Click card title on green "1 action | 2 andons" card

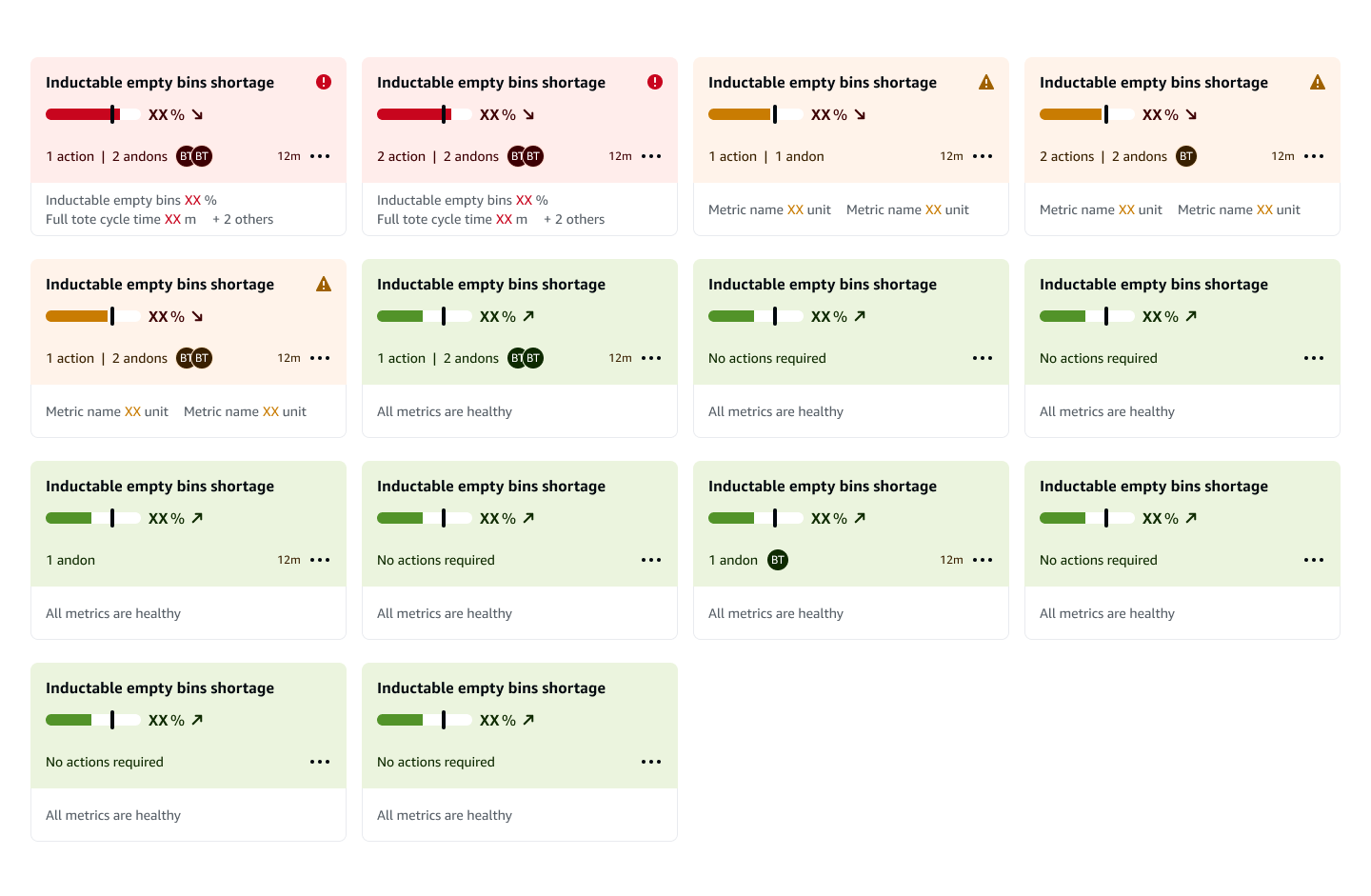pos(491,285)
